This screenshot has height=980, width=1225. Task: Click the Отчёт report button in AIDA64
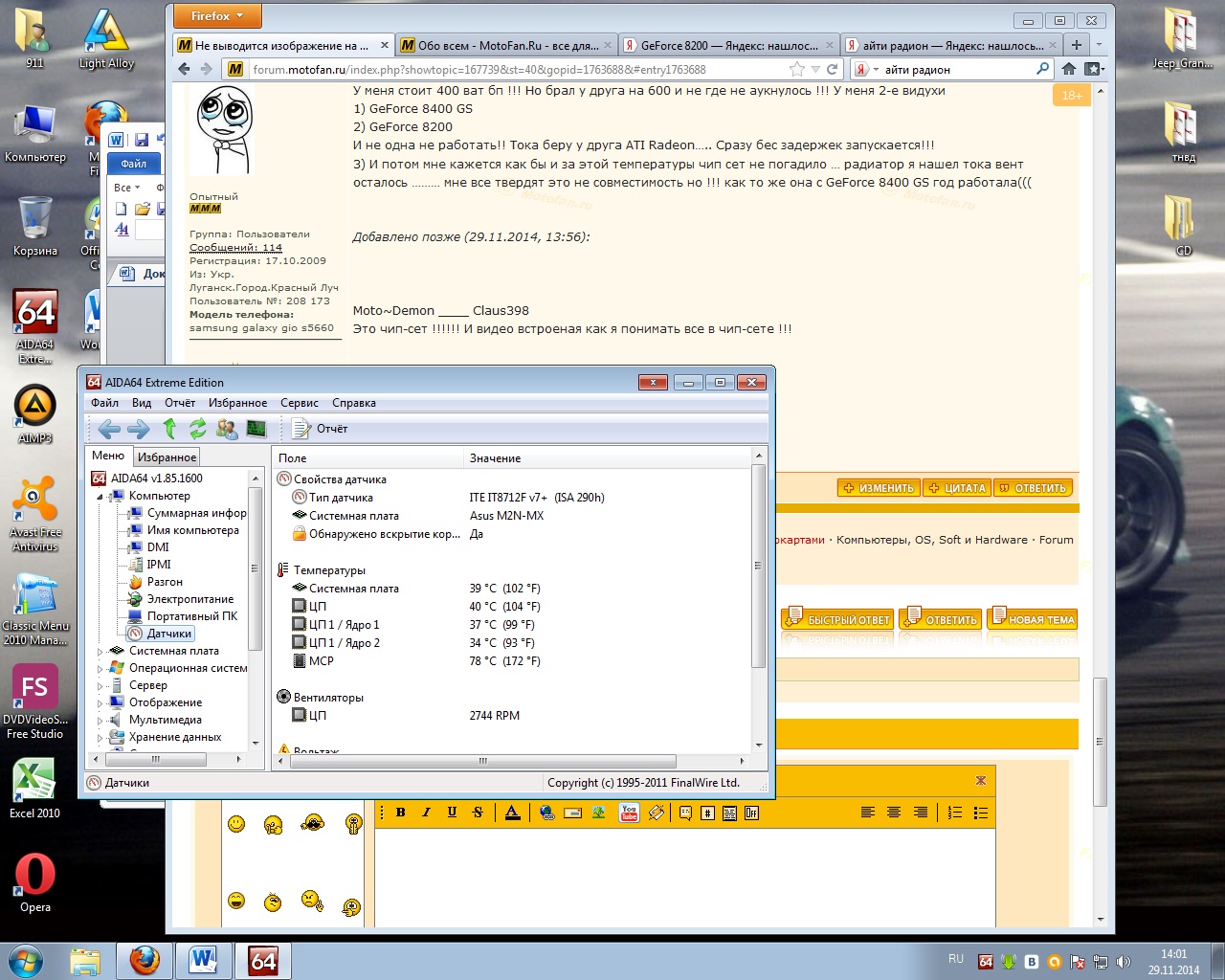[x=320, y=429]
